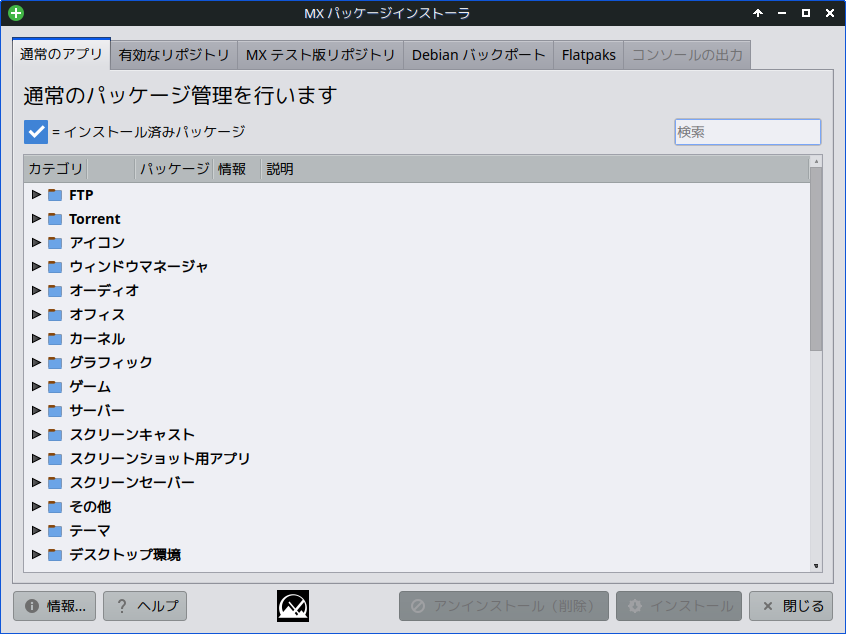Image resolution: width=846 pixels, height=634 pixels.
Task: Expand the Torrent category
Action: tap(36, 219)
